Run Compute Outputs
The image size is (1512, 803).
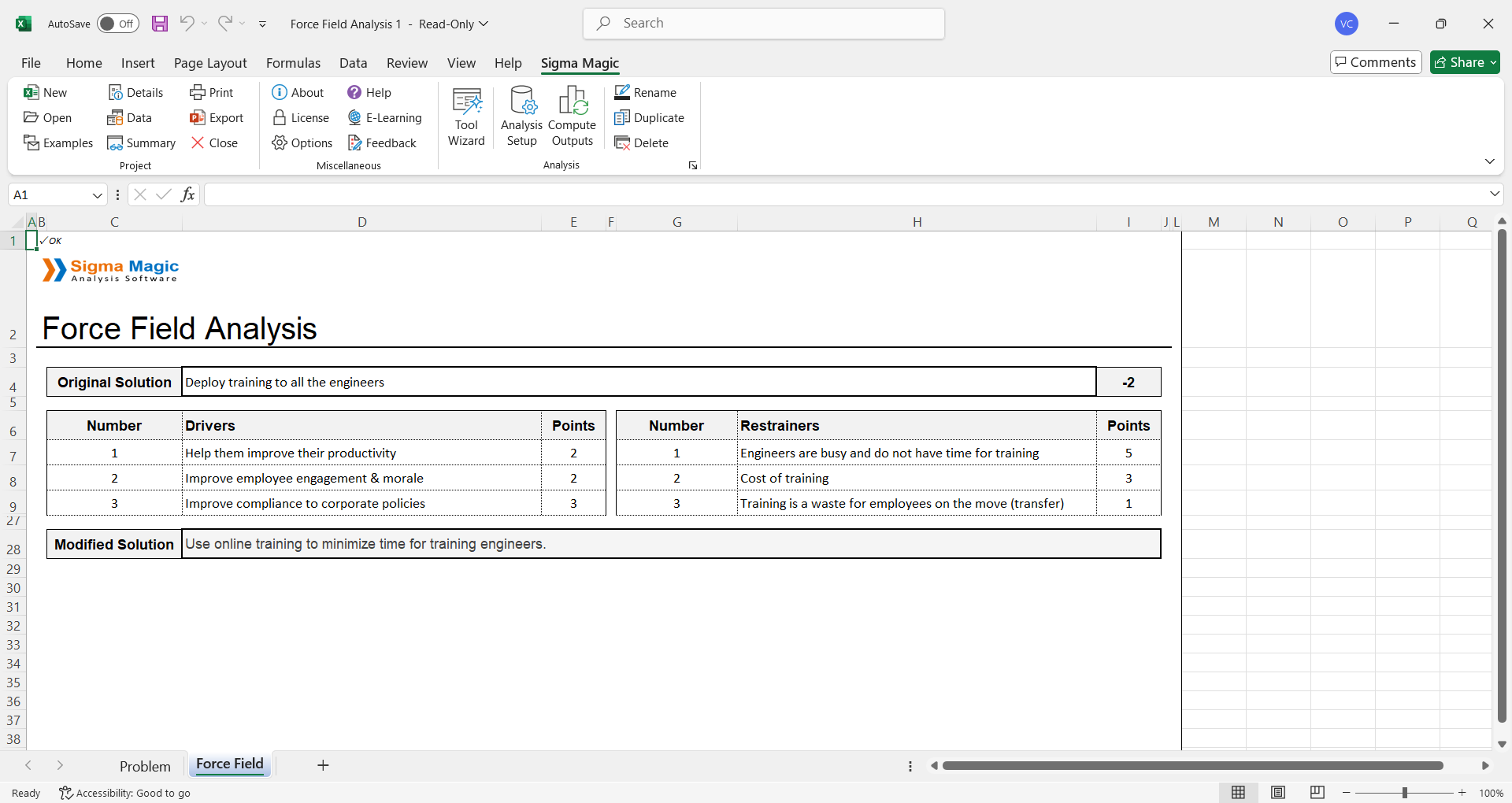click(573, 117)
